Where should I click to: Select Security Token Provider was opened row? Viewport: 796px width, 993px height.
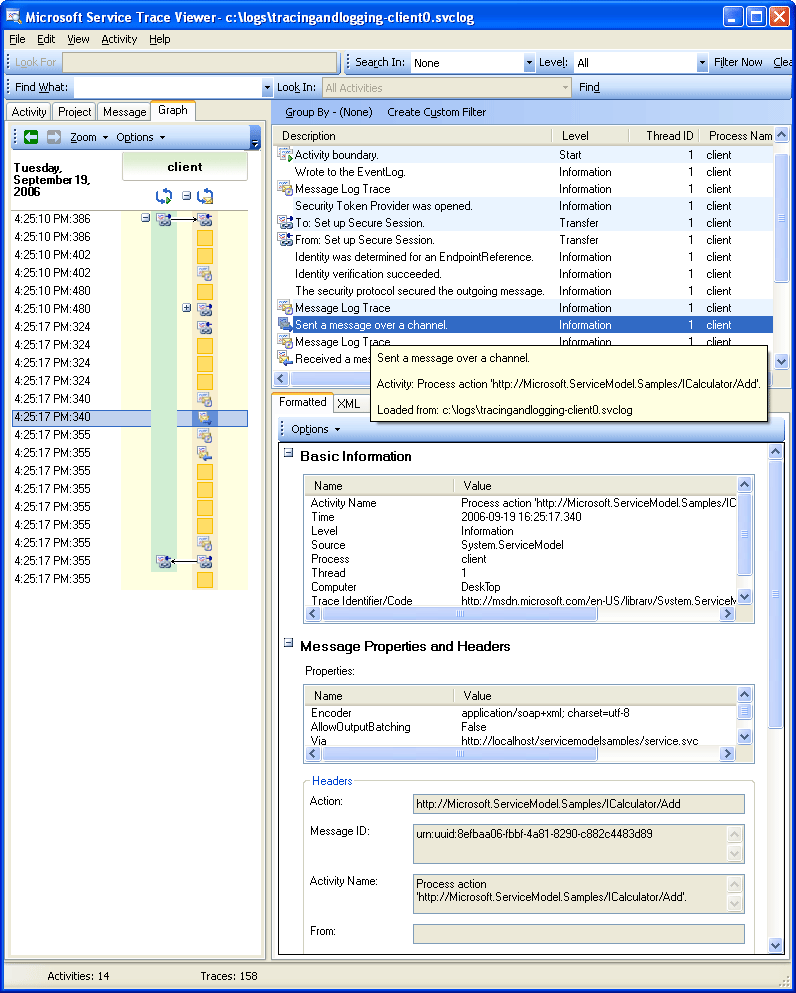coord(524,206)
